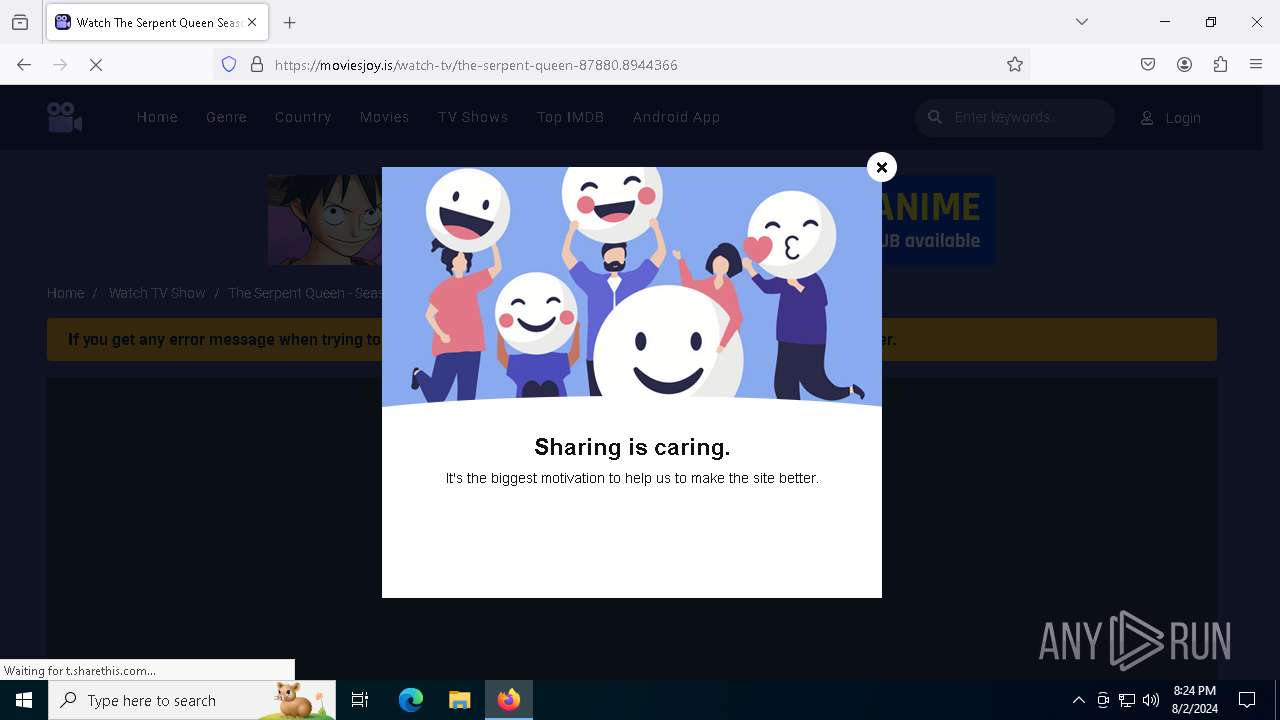Viewport: 1280px width, 720px height.
Task: Click the site security padlock icon
Action: 257,65
